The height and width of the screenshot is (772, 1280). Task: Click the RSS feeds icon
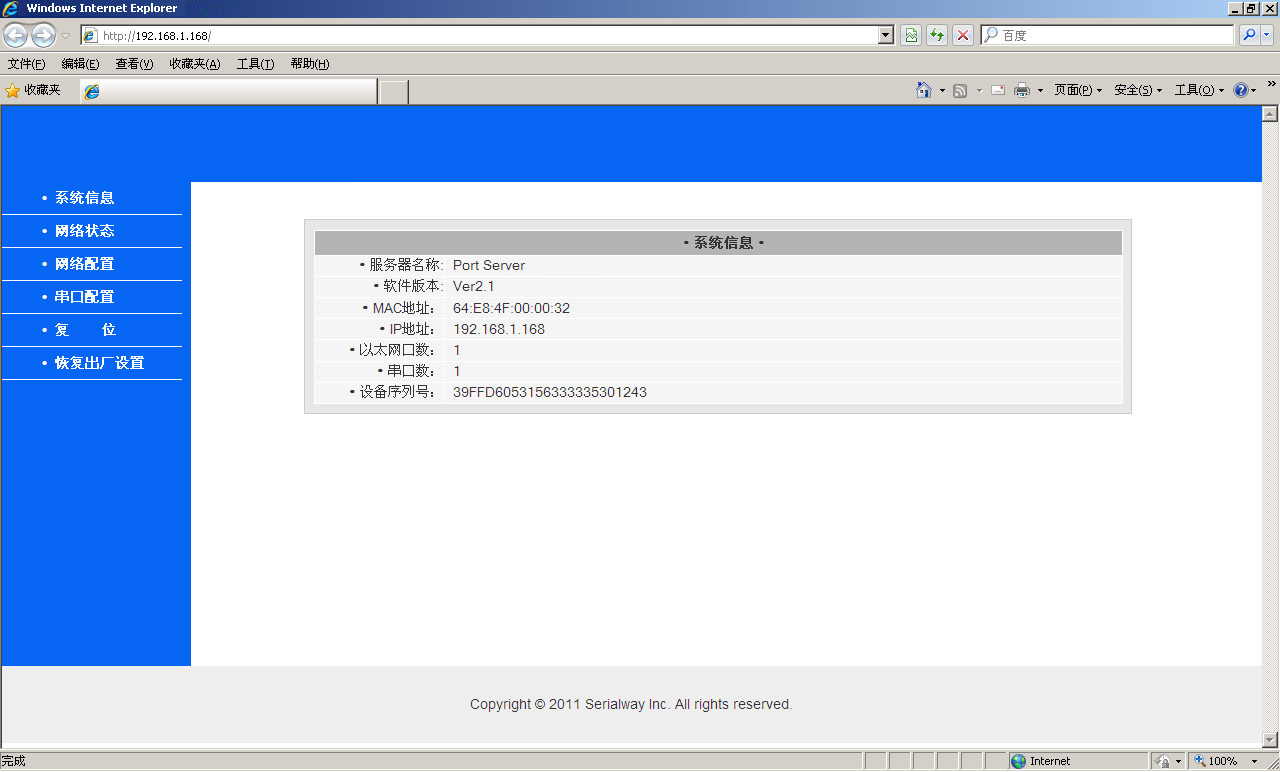(960, 90)
